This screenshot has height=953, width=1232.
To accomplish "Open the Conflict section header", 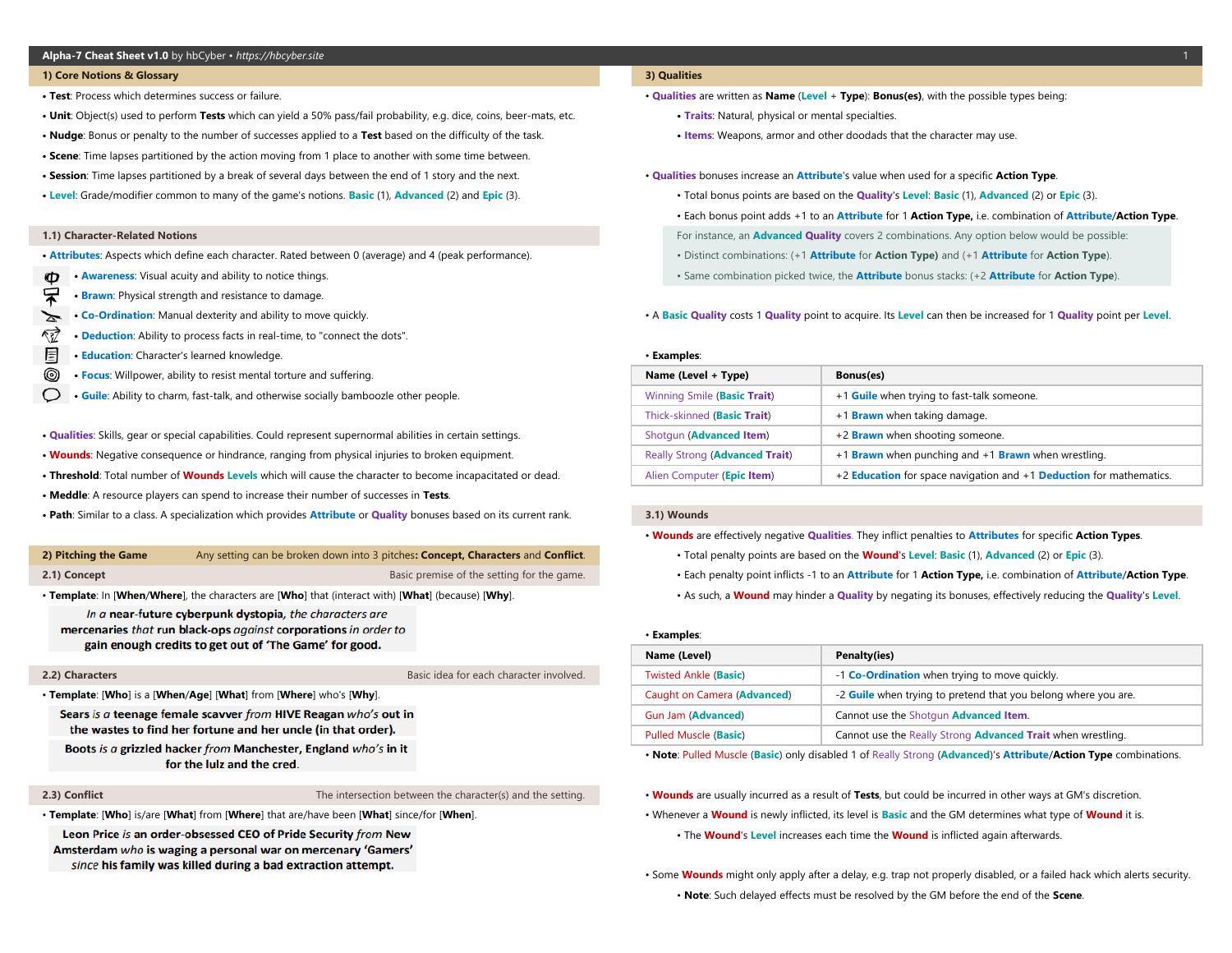I will (71, 794).
